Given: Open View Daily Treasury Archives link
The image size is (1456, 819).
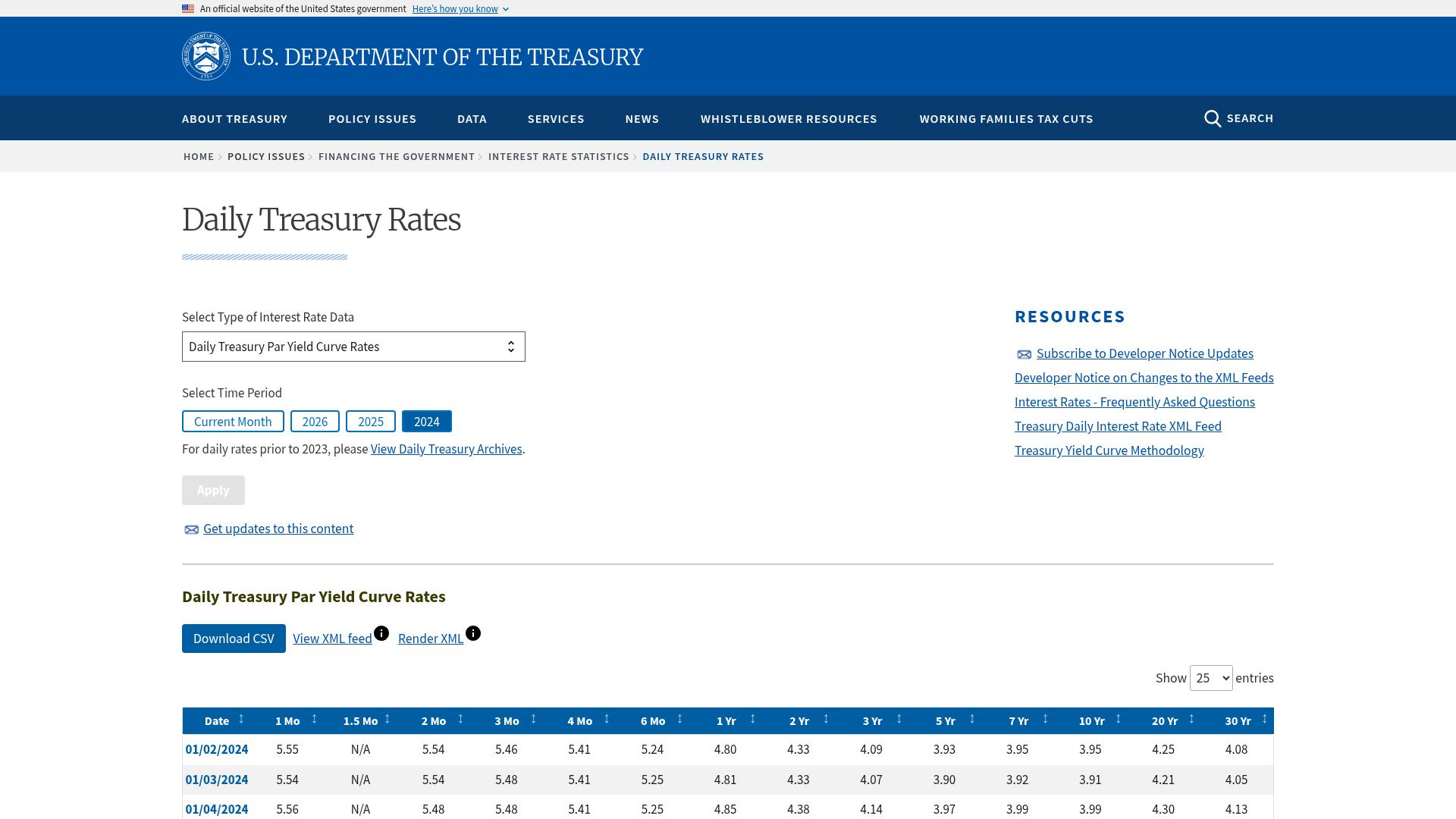Looking at the screenshot, I should [446, 449].
